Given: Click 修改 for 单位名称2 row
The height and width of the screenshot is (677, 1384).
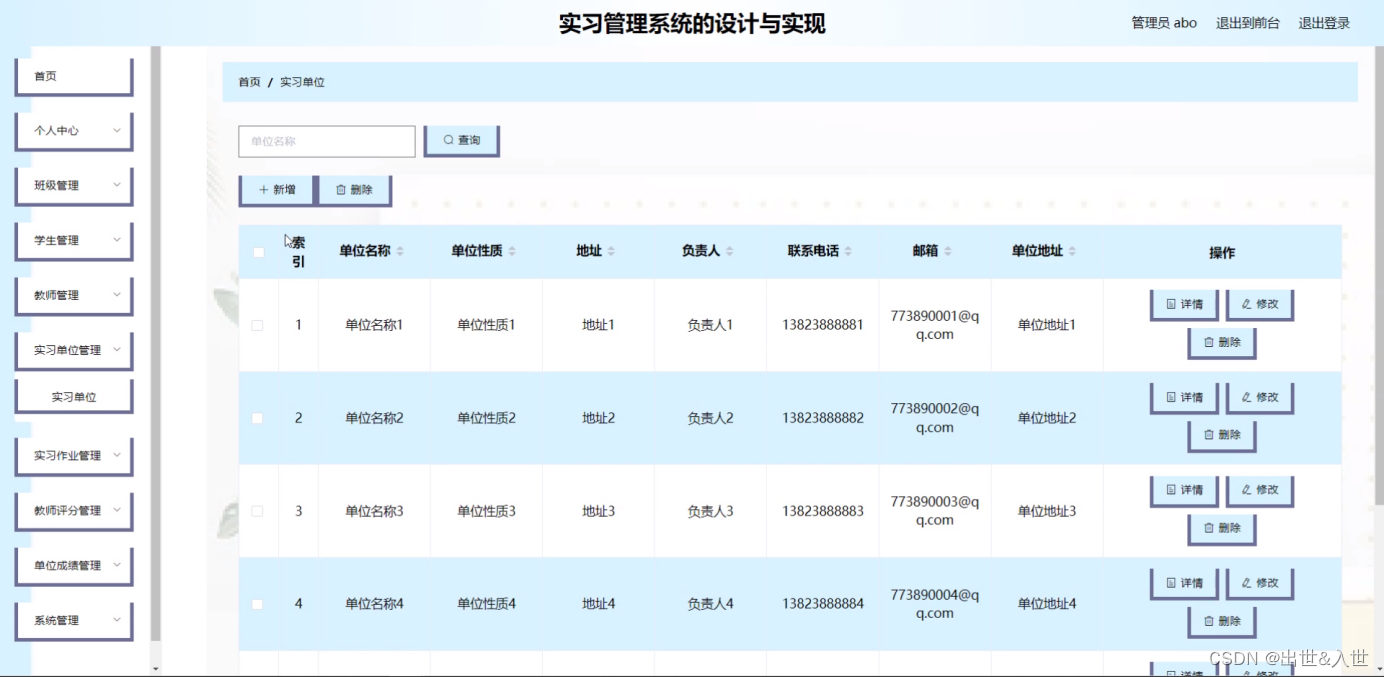Looking at the screenshot, I should tap(1260, 397).
